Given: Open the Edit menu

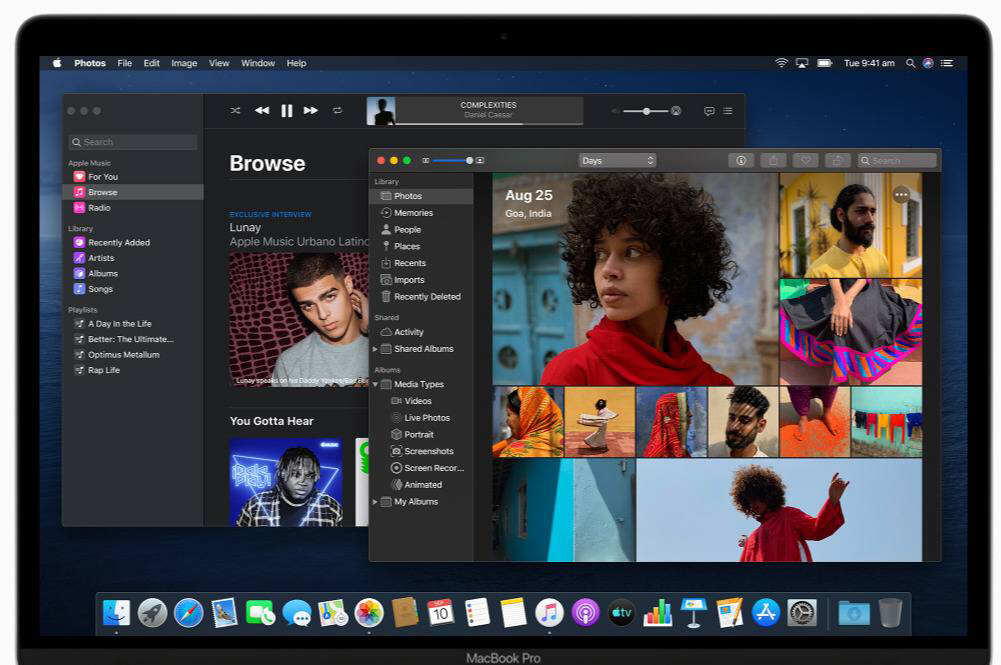Looking at the screenshot, I should tap(151, 63).
